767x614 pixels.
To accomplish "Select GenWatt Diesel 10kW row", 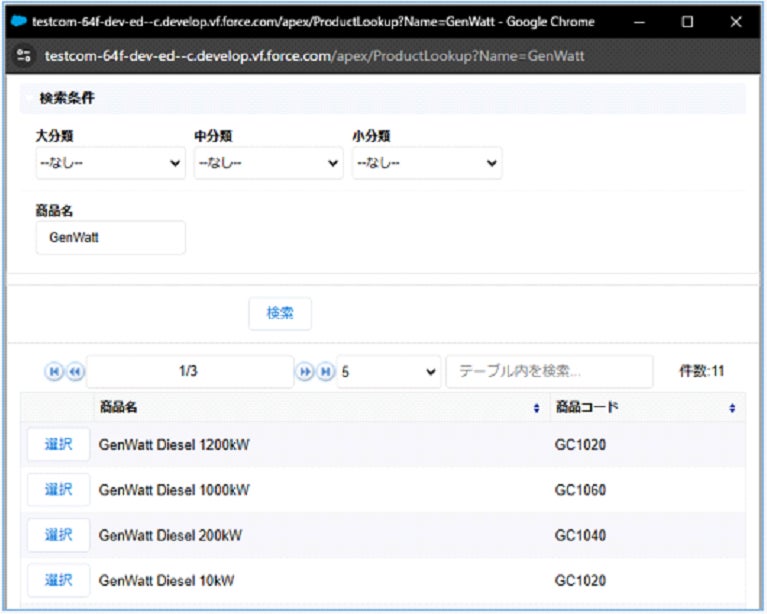I will 59,580.
